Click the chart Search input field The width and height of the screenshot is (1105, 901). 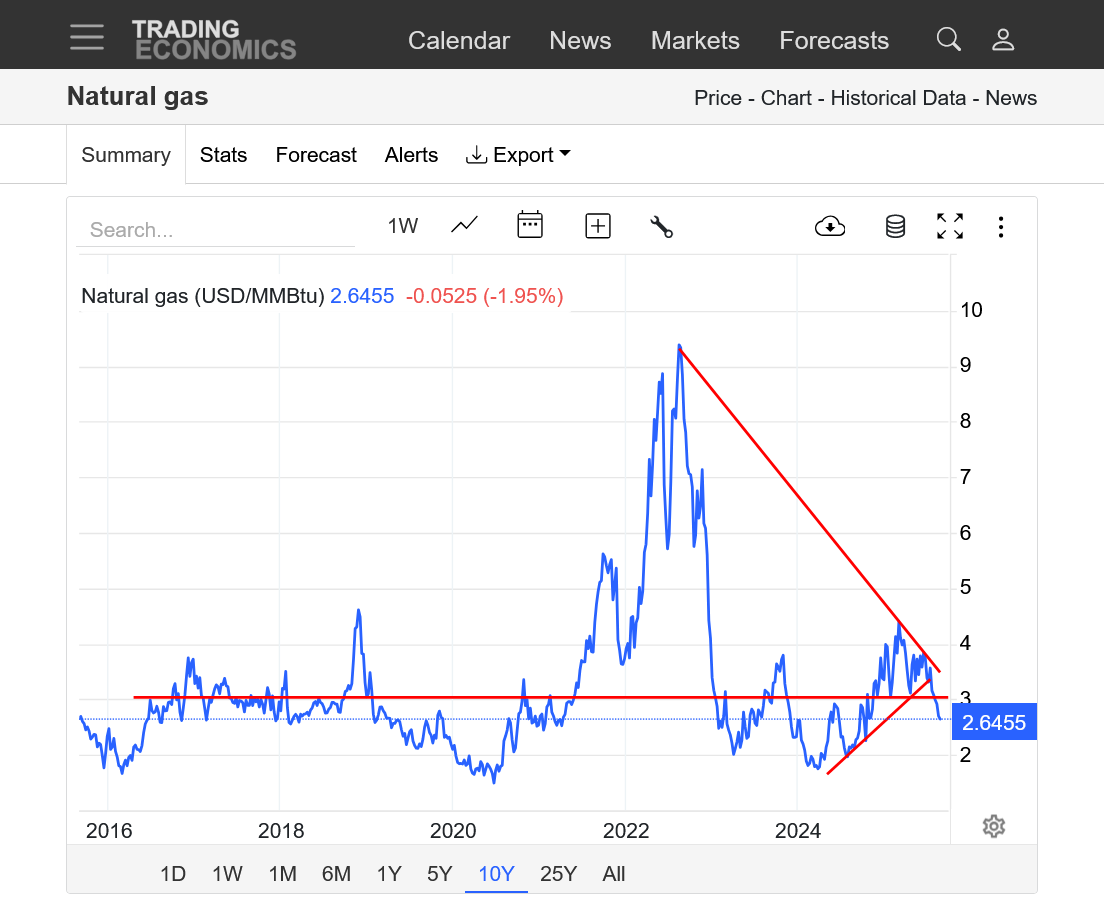click(215, 230)
